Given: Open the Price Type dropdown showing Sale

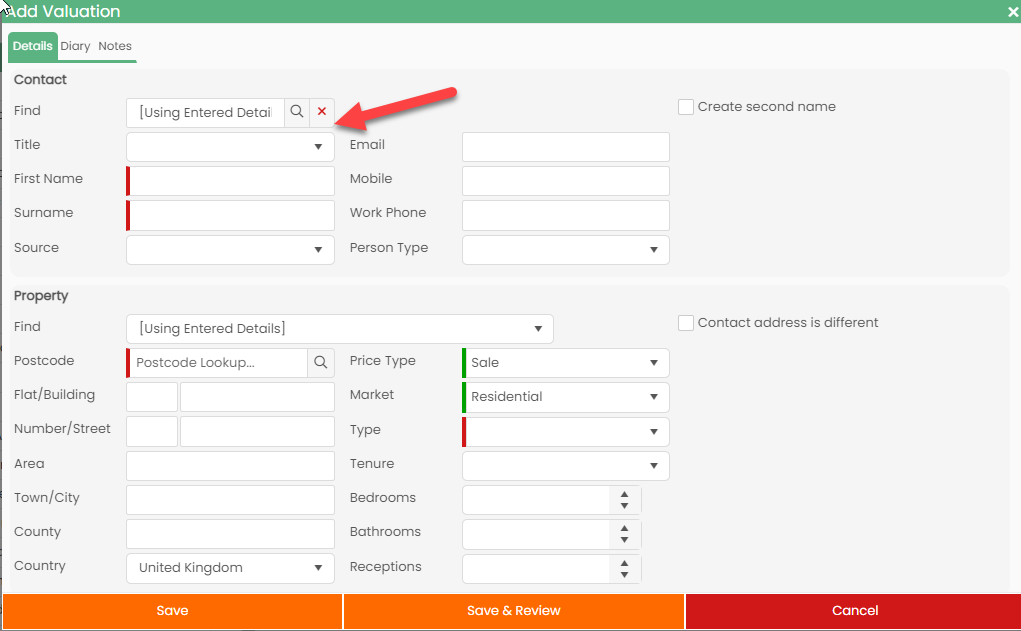Looking at the screenshot, I should tap(565, 362).
